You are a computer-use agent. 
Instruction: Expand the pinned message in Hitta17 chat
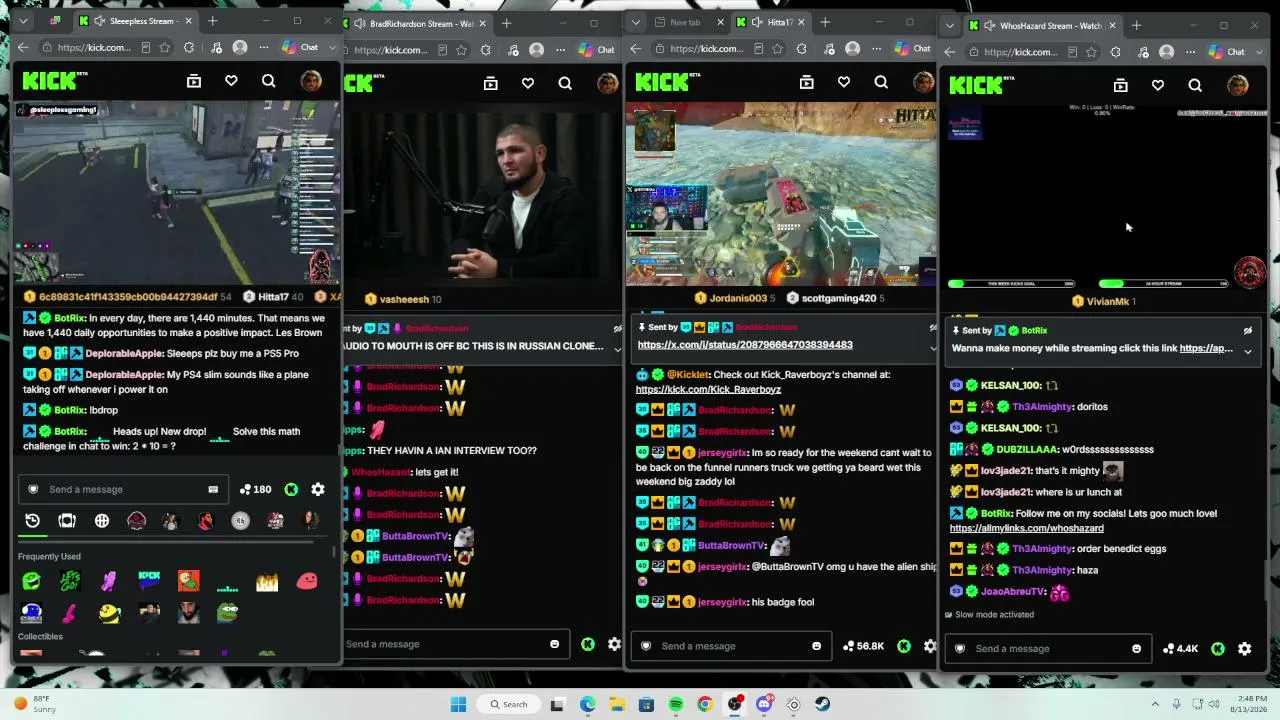[933, 347]
